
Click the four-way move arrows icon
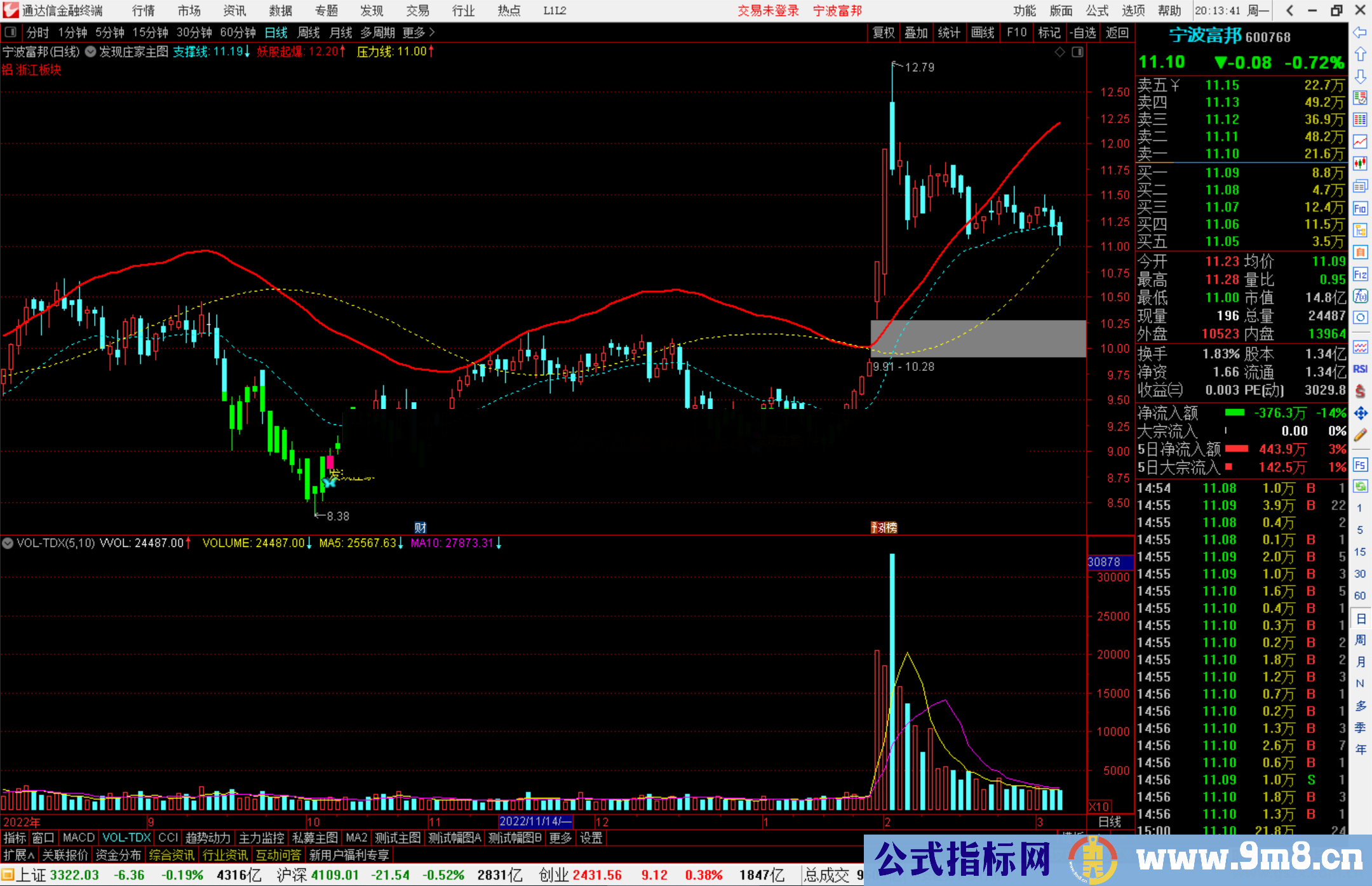coord(1360,413)
